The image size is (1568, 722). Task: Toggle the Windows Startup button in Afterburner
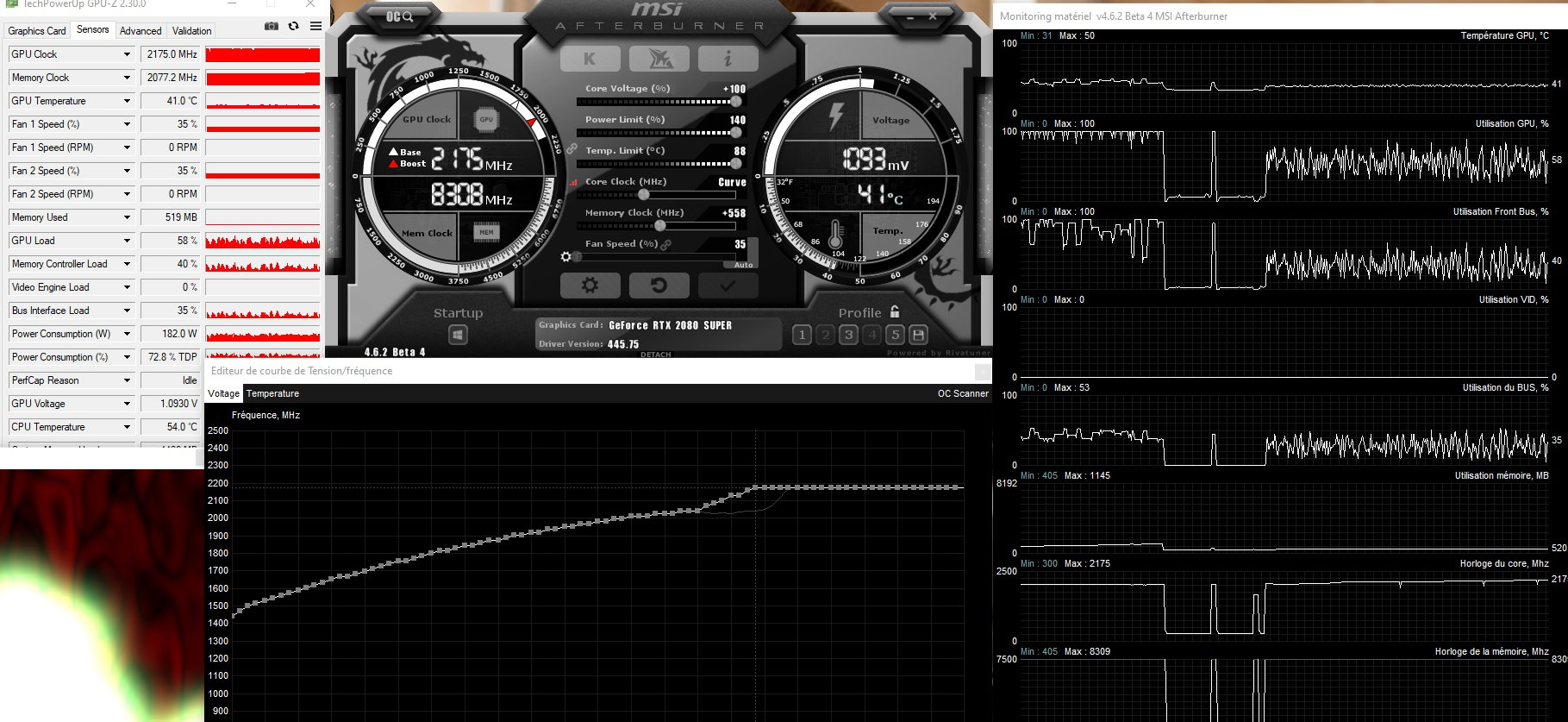pyautogui.click(x=458, y=335)
